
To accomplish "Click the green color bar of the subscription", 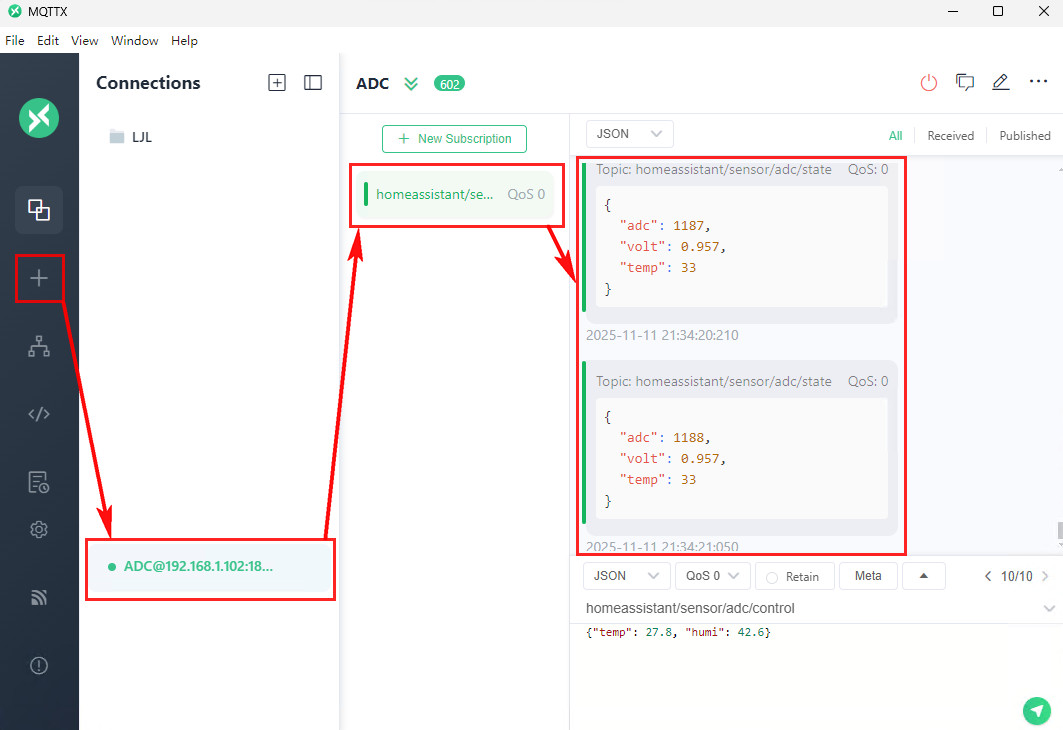I will click(x=366, y=194).
